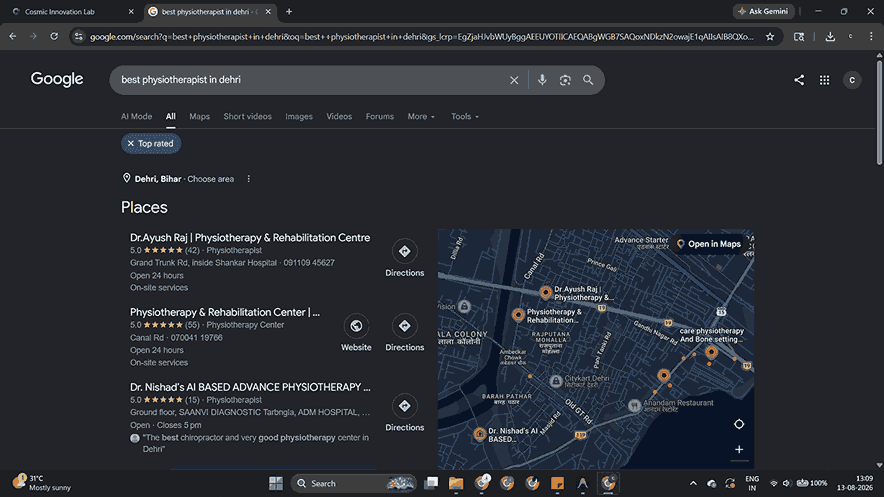Expand the More search filters dropdown
Screen dimensions: 884x497
(x=421, y=117)
